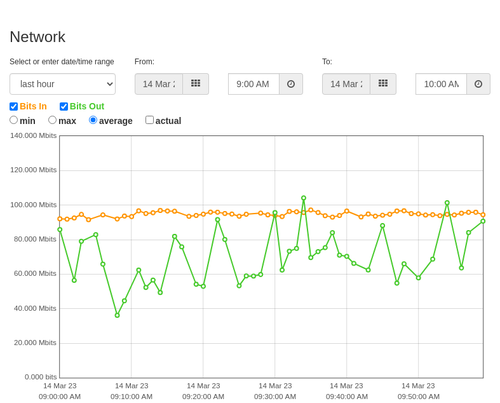500x403 pixels.
Task: Uncheck the Bits Out checkbox
Action: [x=64, y=106]
